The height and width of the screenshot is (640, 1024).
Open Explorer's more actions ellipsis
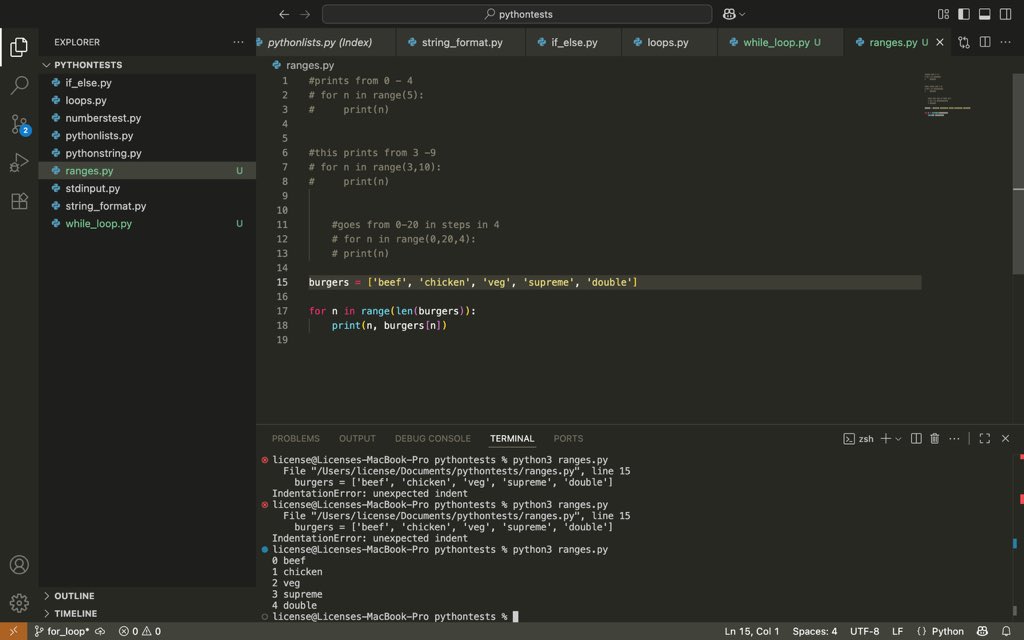pos(238,42)
